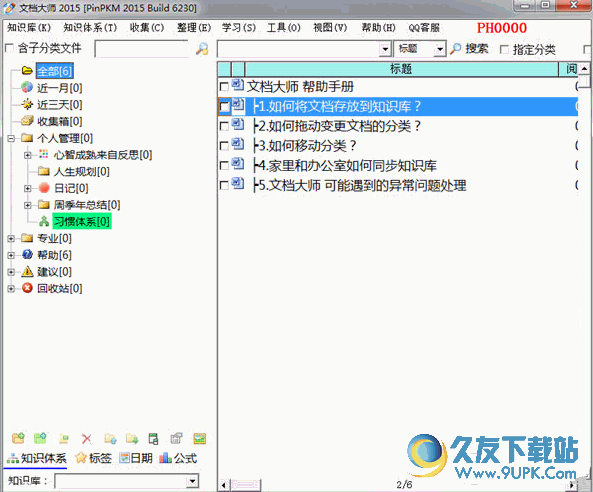Toggle the 指定分类 checkbox
This screenshot has height=492, width=593.
(504, 50)
